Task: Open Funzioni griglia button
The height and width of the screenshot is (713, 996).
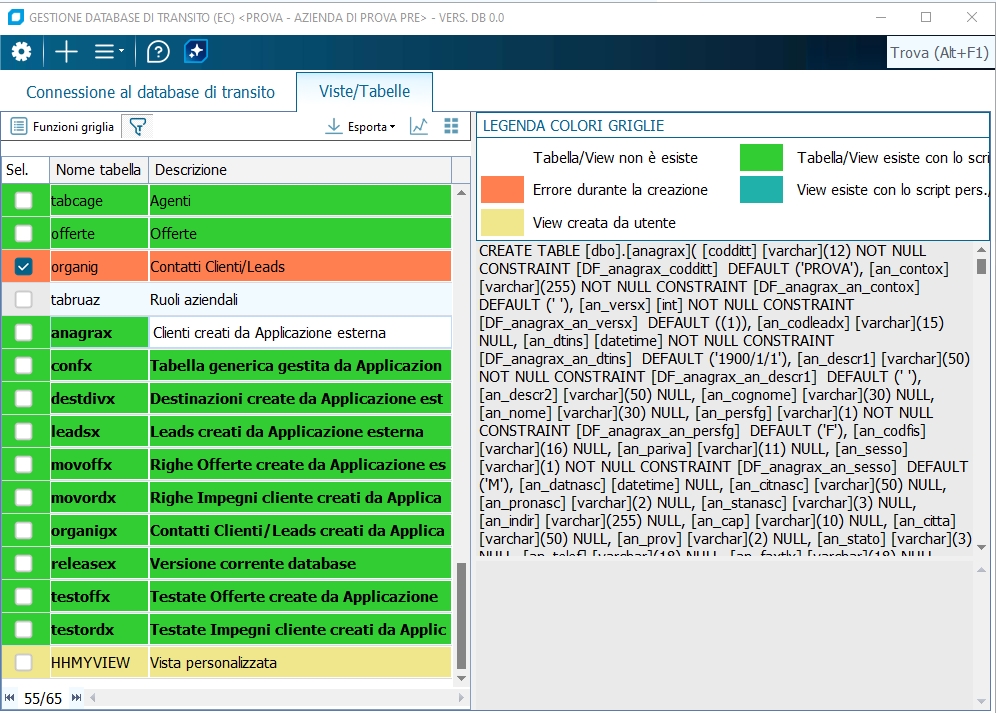Action: (62, 127)
